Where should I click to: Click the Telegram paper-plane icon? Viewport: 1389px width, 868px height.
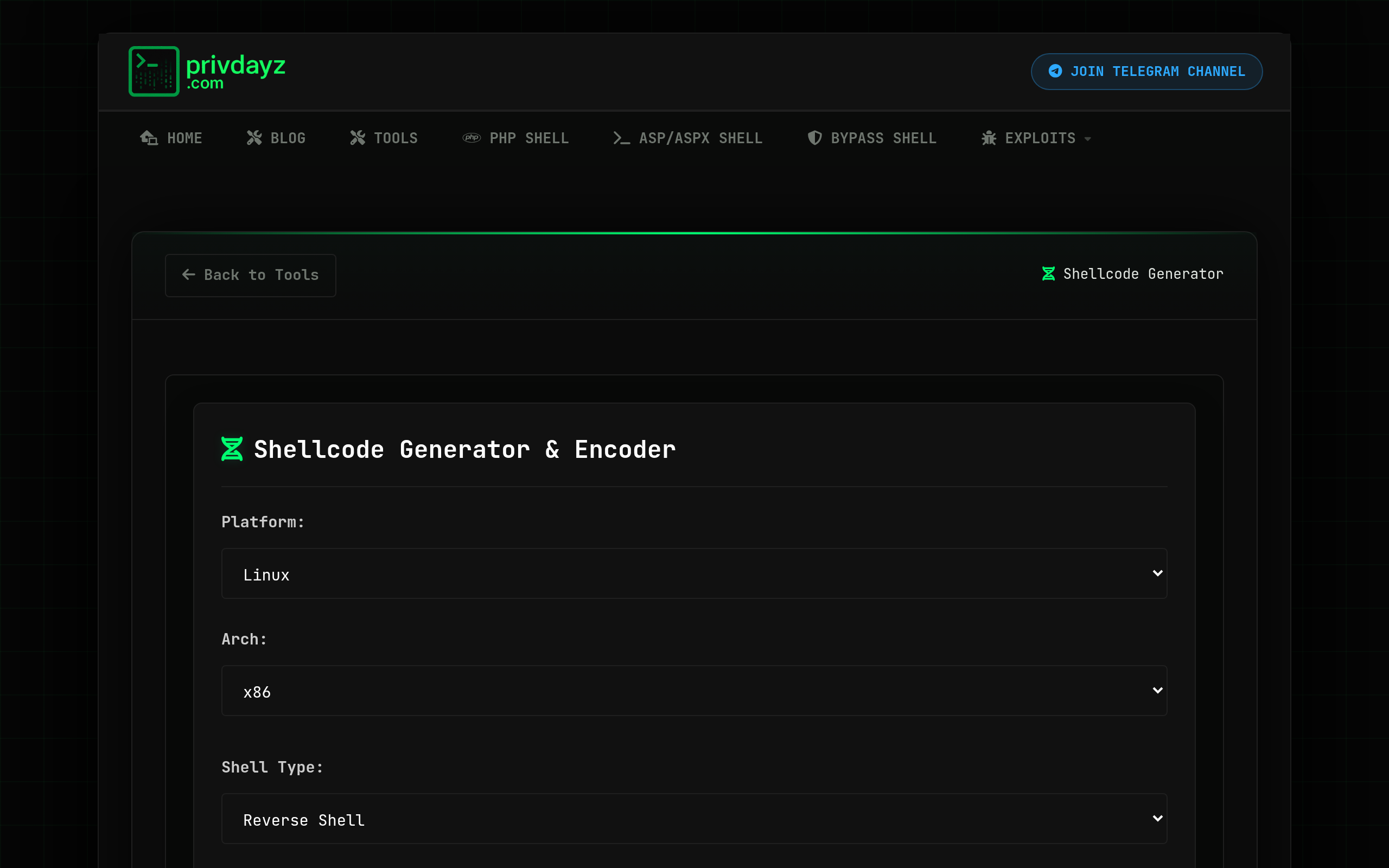coord(1055,71)
